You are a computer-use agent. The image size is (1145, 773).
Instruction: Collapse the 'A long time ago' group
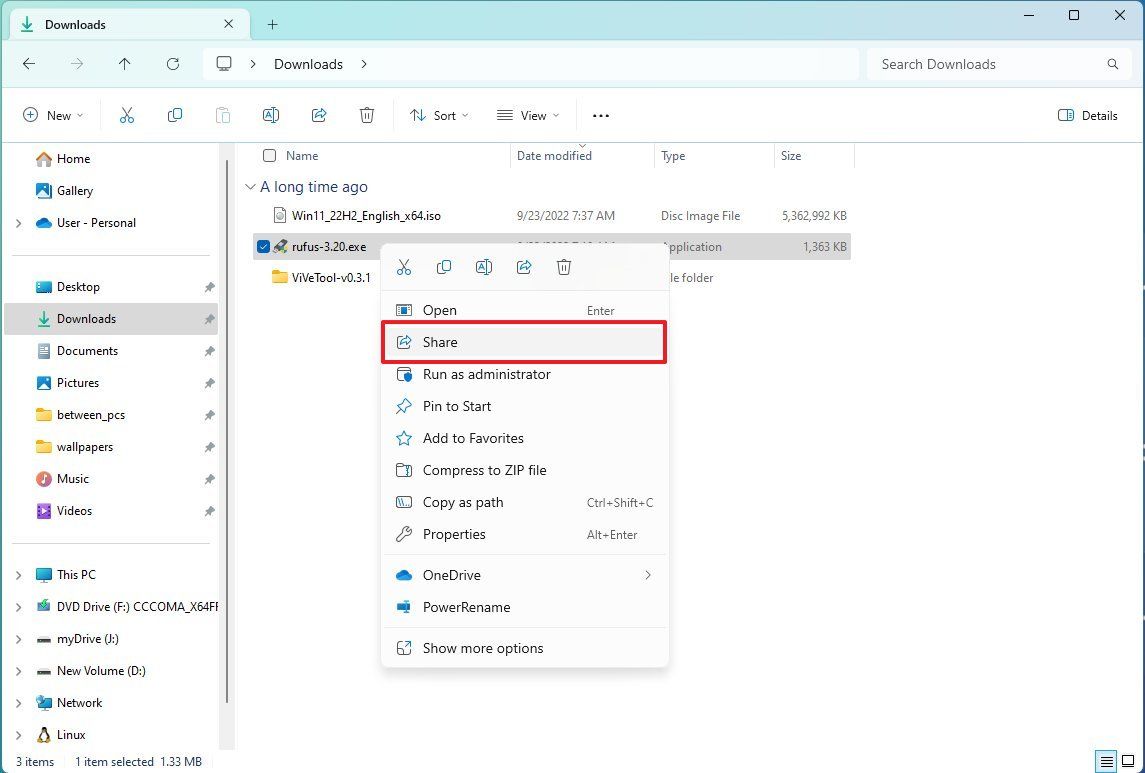(x=249, y=187)
